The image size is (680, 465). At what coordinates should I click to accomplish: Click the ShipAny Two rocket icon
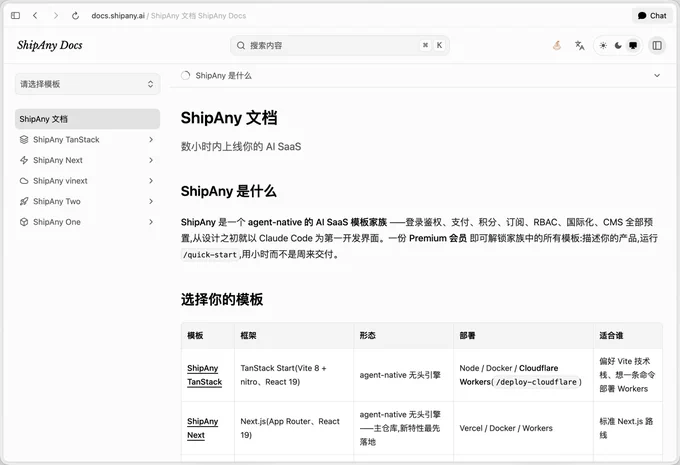click(24, 201)
